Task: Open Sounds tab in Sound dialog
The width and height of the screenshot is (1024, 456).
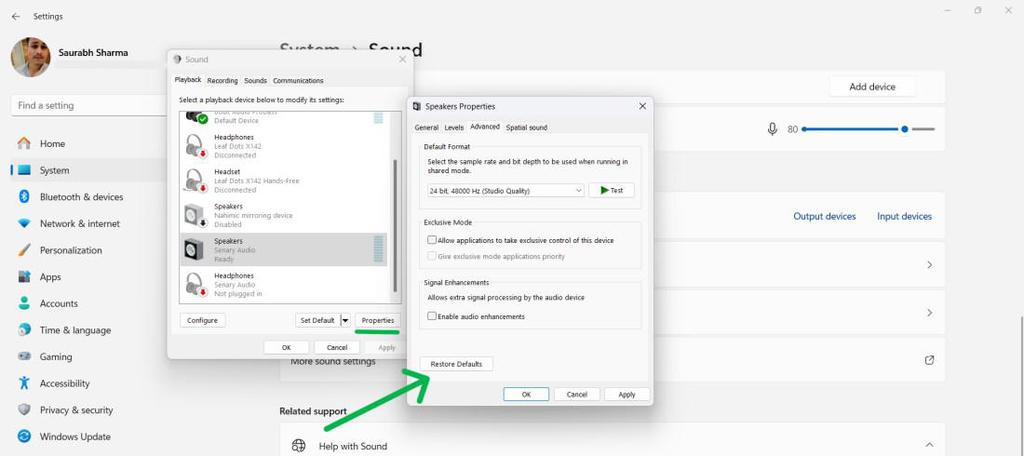Action: pos(255,81)
